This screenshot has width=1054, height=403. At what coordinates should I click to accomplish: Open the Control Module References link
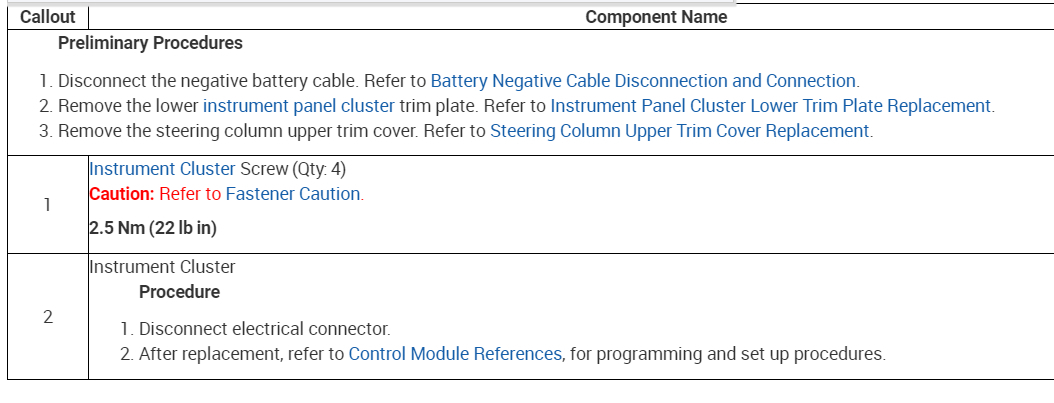point(455,353)
